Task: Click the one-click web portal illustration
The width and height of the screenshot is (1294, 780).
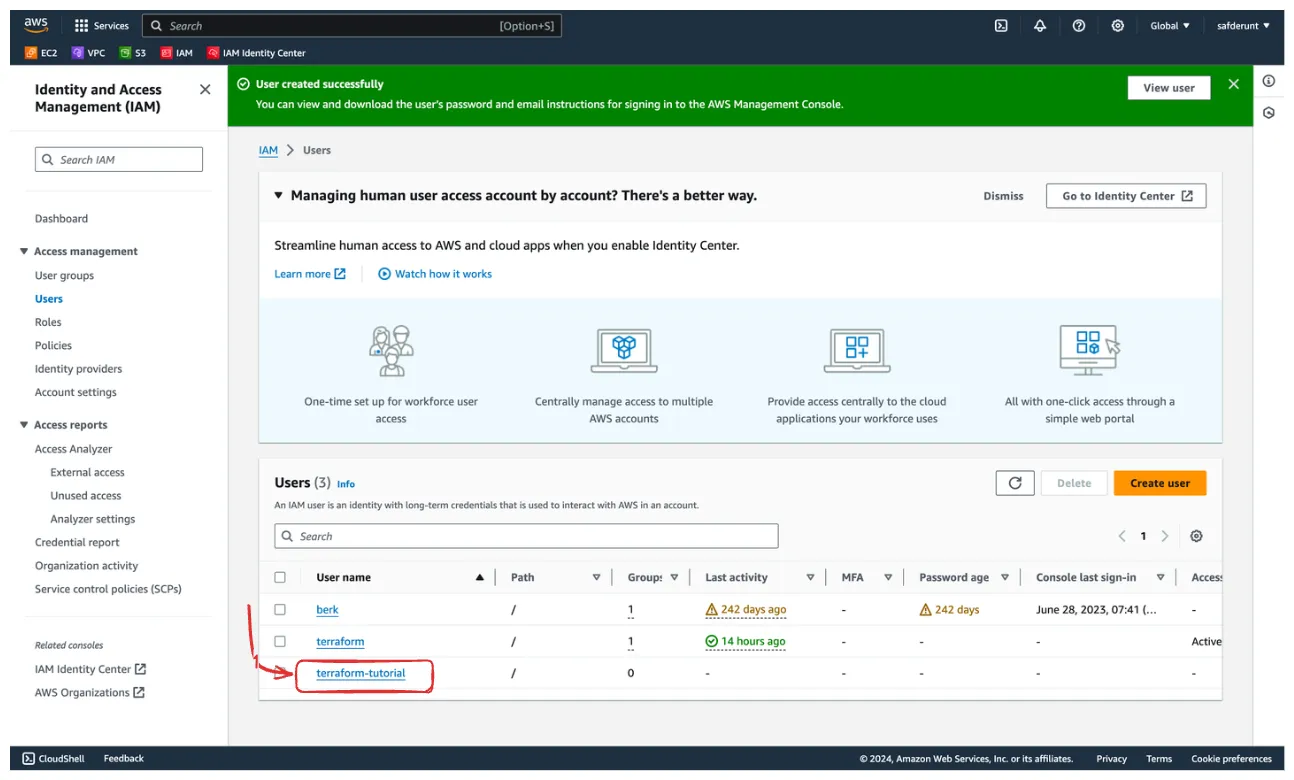Action: pyautogui.click(x=1089, y=350)
